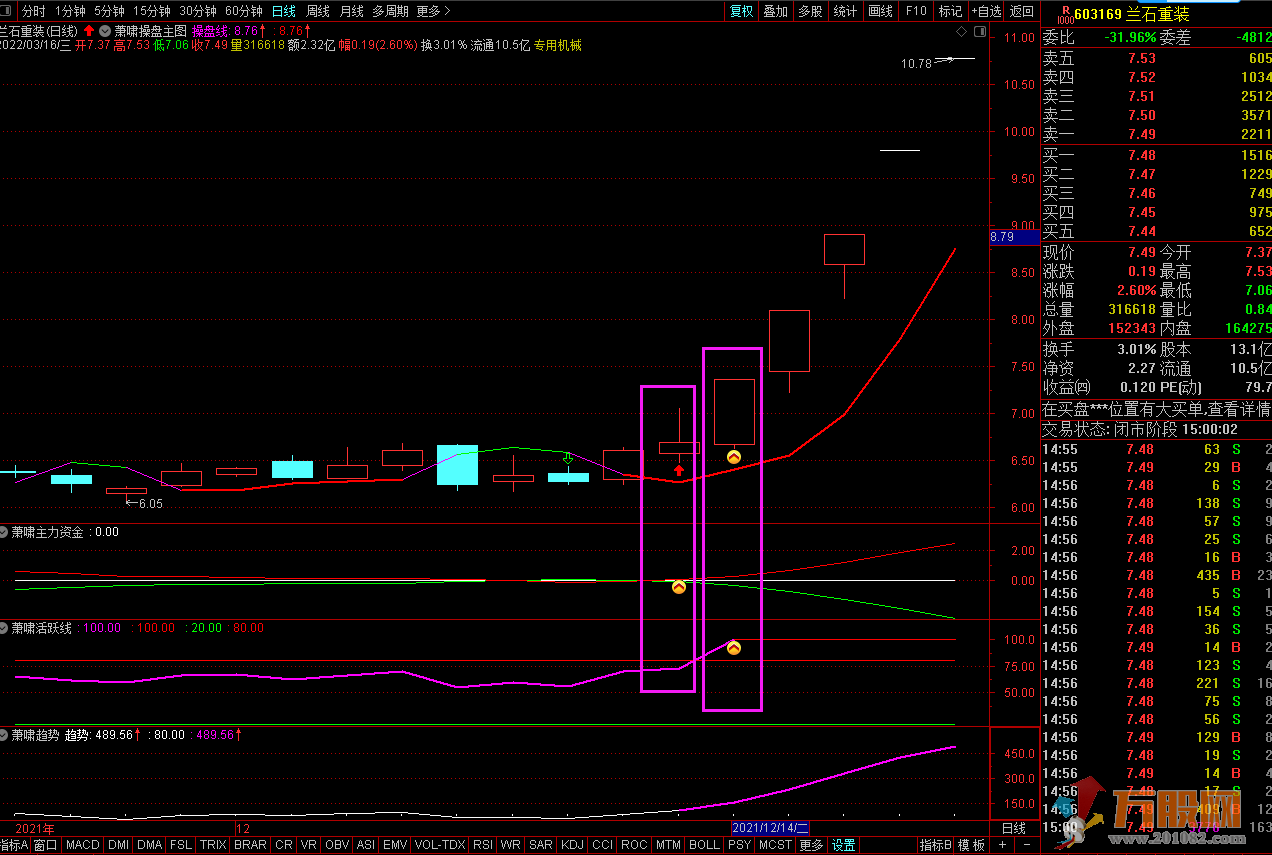Switch indicator to WR
This screenshot has width=1272, height=855.
pyautogui.click(x=510, y=845)
